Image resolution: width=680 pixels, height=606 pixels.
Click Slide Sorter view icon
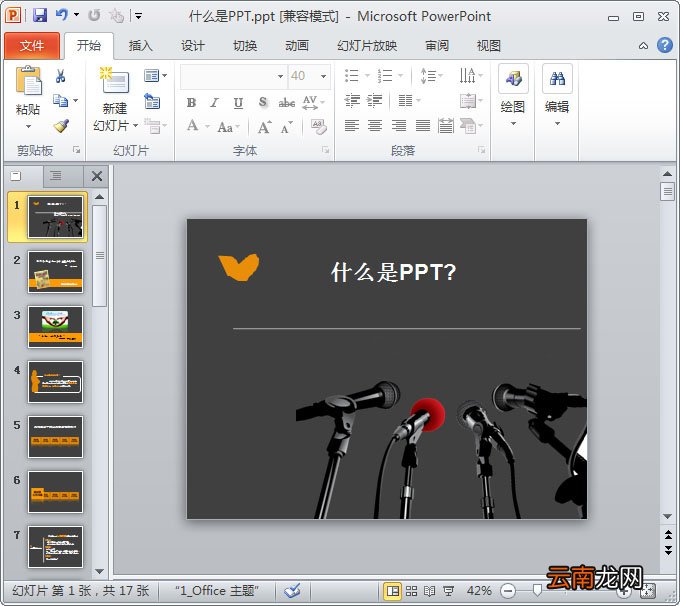pos(412,591)
